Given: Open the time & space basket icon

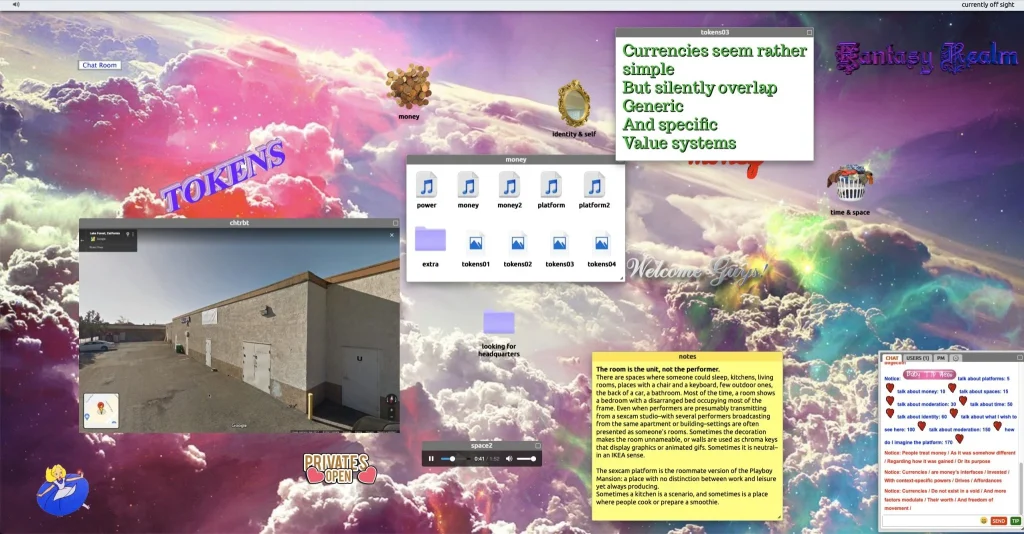Looking at the screenshot, I should [851, 185].
